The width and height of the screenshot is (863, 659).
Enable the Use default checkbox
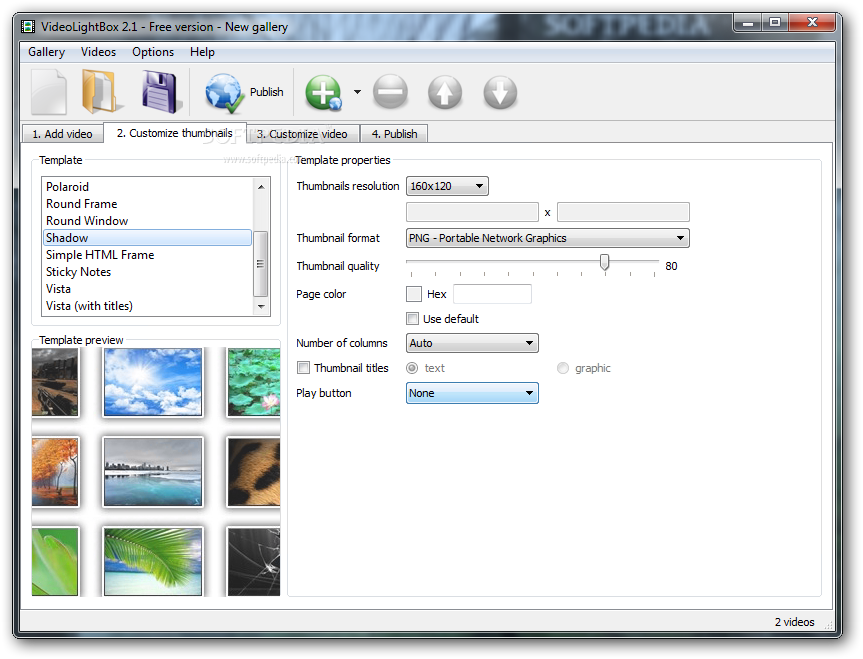click(x=412, y=319)
